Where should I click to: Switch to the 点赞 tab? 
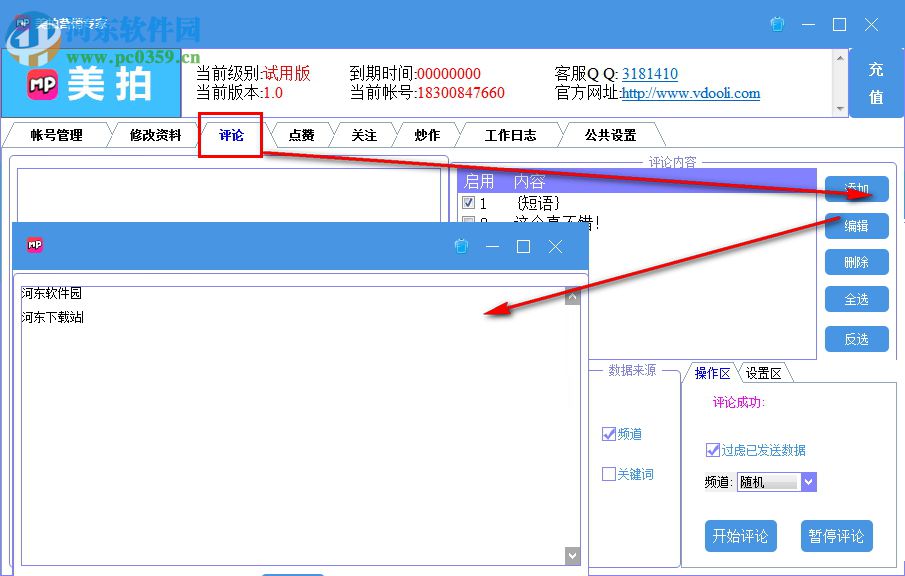(301, 134)
